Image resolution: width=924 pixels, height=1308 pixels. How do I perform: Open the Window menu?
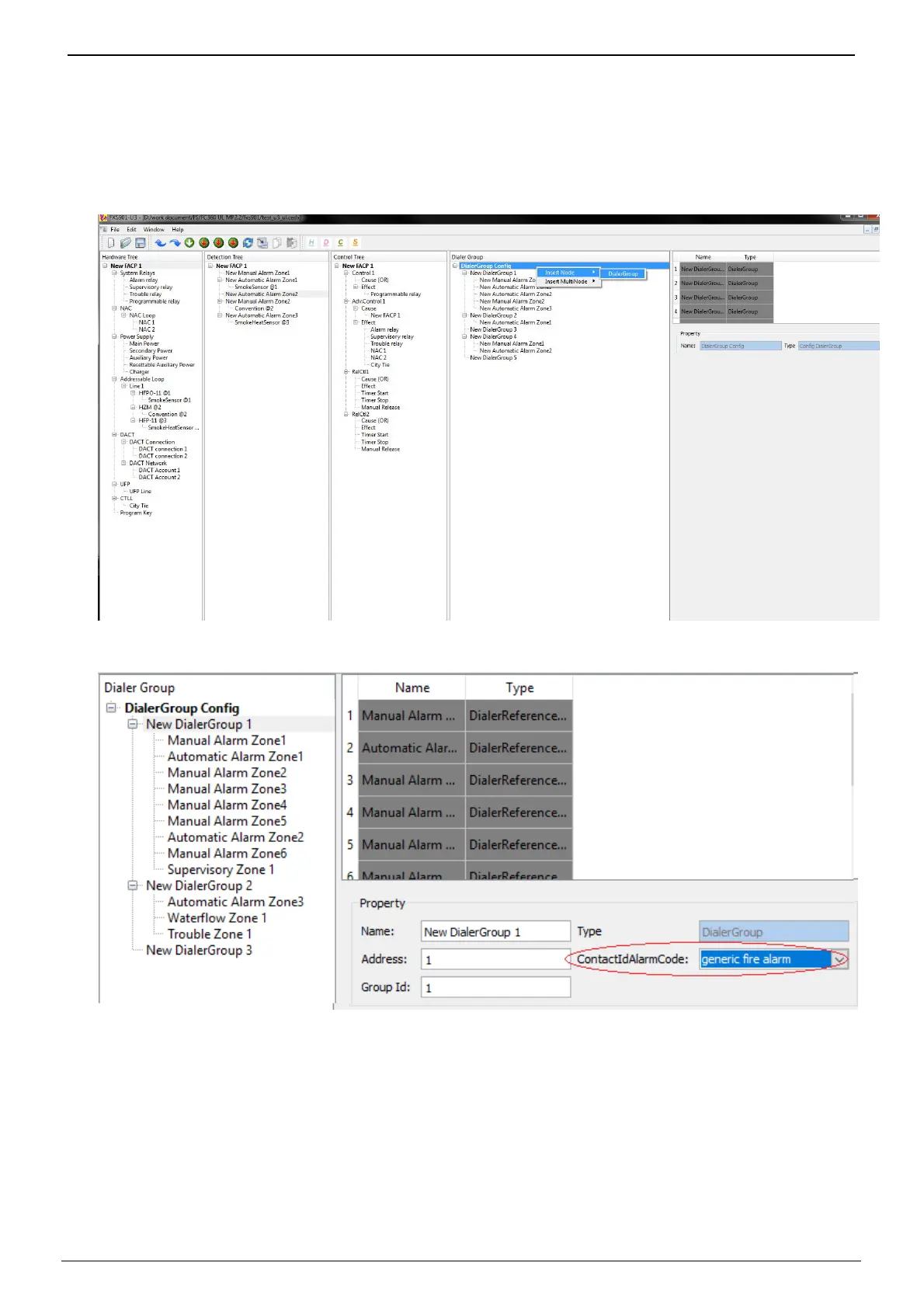click(154, 230)
